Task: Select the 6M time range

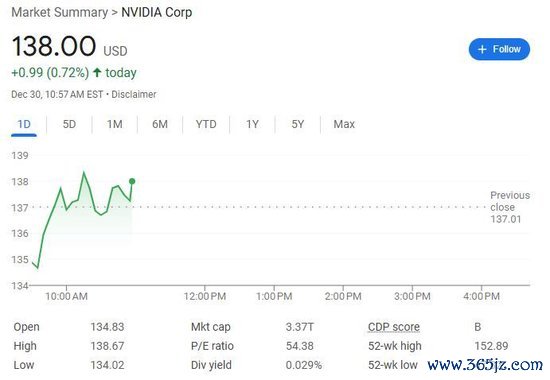Action: click(x=160, y=124)
